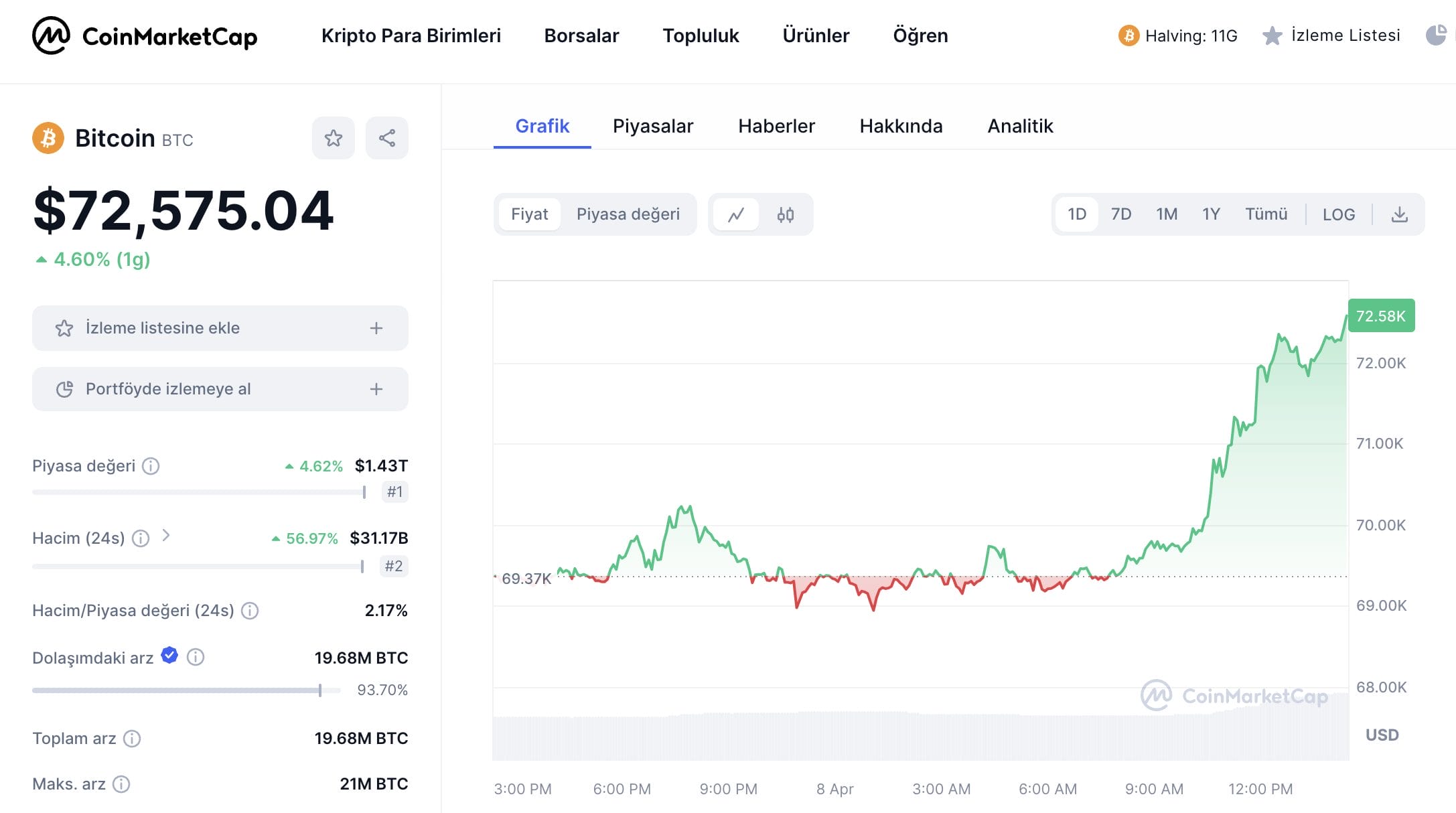Screen dimensions: 1456x813
Task: Click the CoinMarketCap logo
Action: [x=145, y=35]
